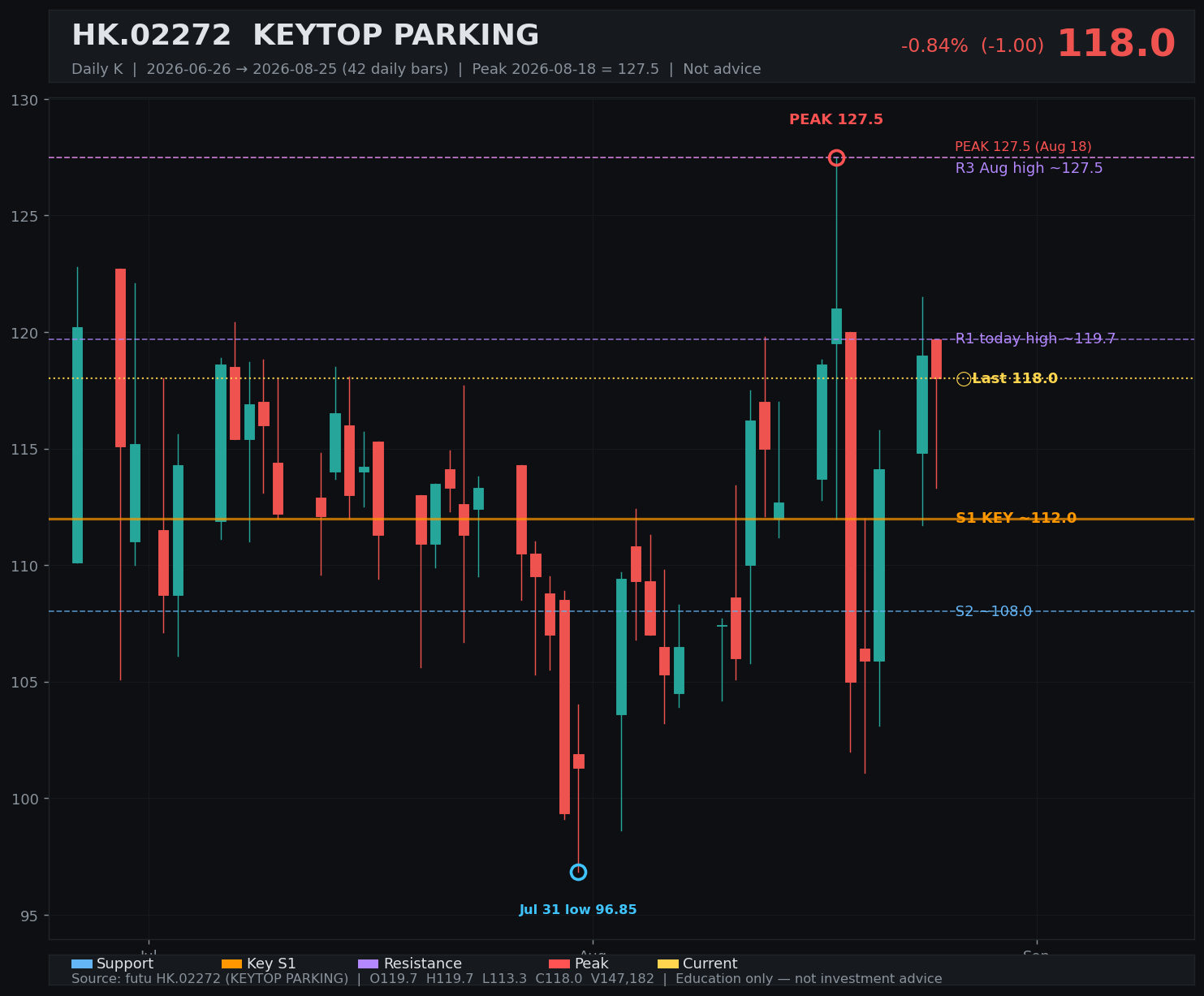Click the blue Support legend swatch
This screenshot has width=1204, height=996.
click(x=82, y=964)
